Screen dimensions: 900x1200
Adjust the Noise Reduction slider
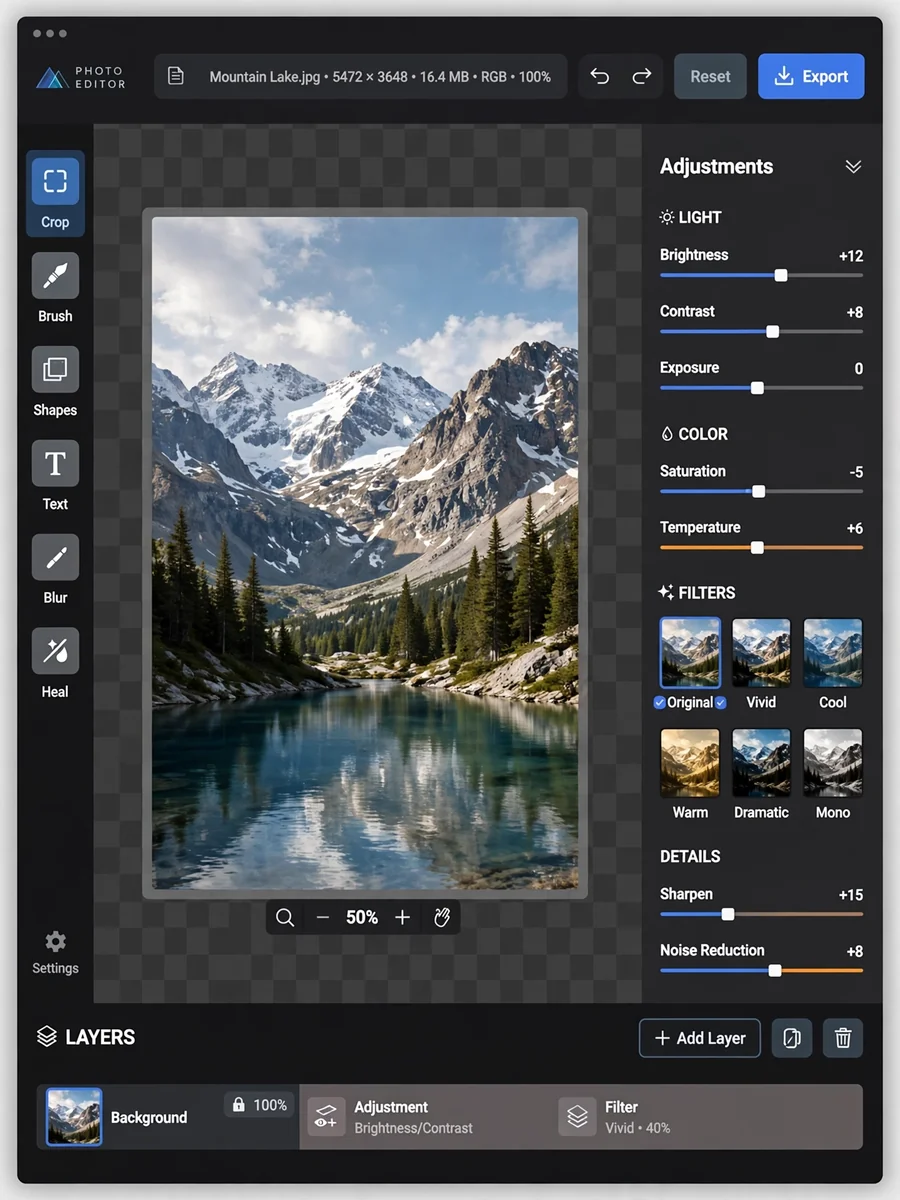pyautogui.click(x=761, y=970)
